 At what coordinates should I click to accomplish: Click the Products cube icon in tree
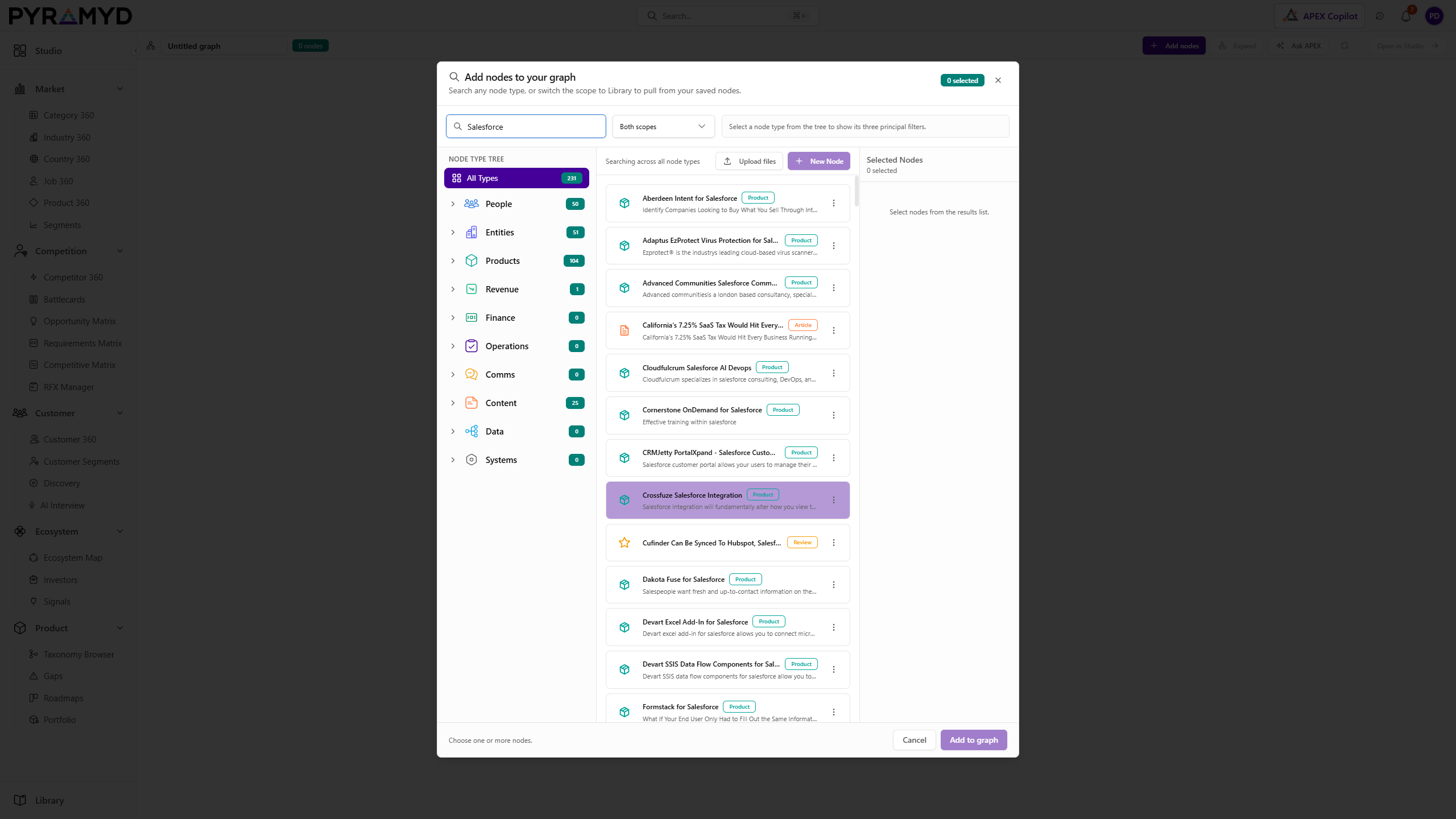pyautogui.click(x=471, y=260)
